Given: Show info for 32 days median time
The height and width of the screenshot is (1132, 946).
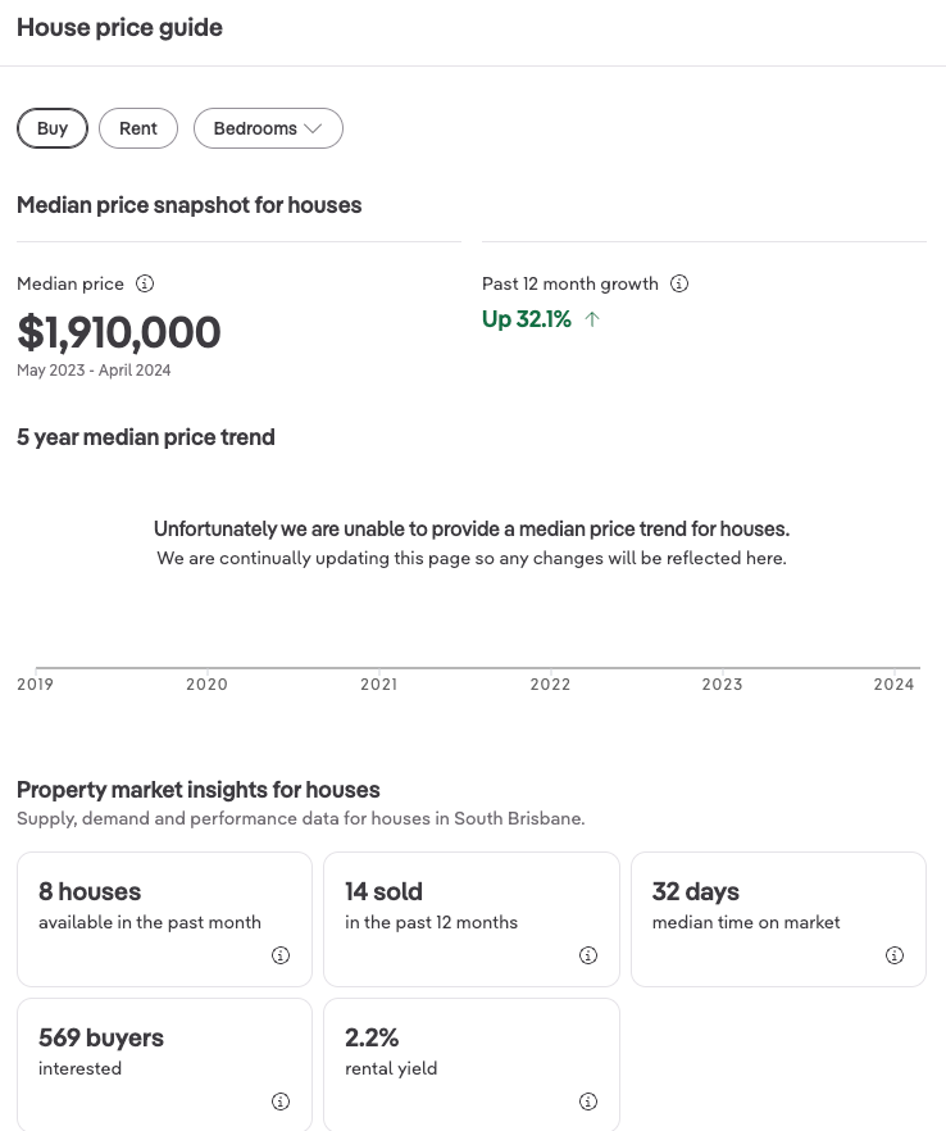Looking at the screenshot, I should pos(894,955).
